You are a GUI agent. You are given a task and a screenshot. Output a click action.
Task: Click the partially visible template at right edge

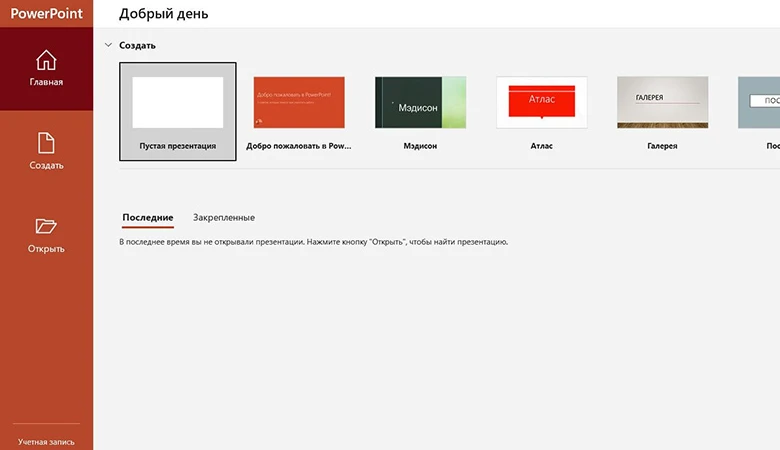tap(759, 103)
